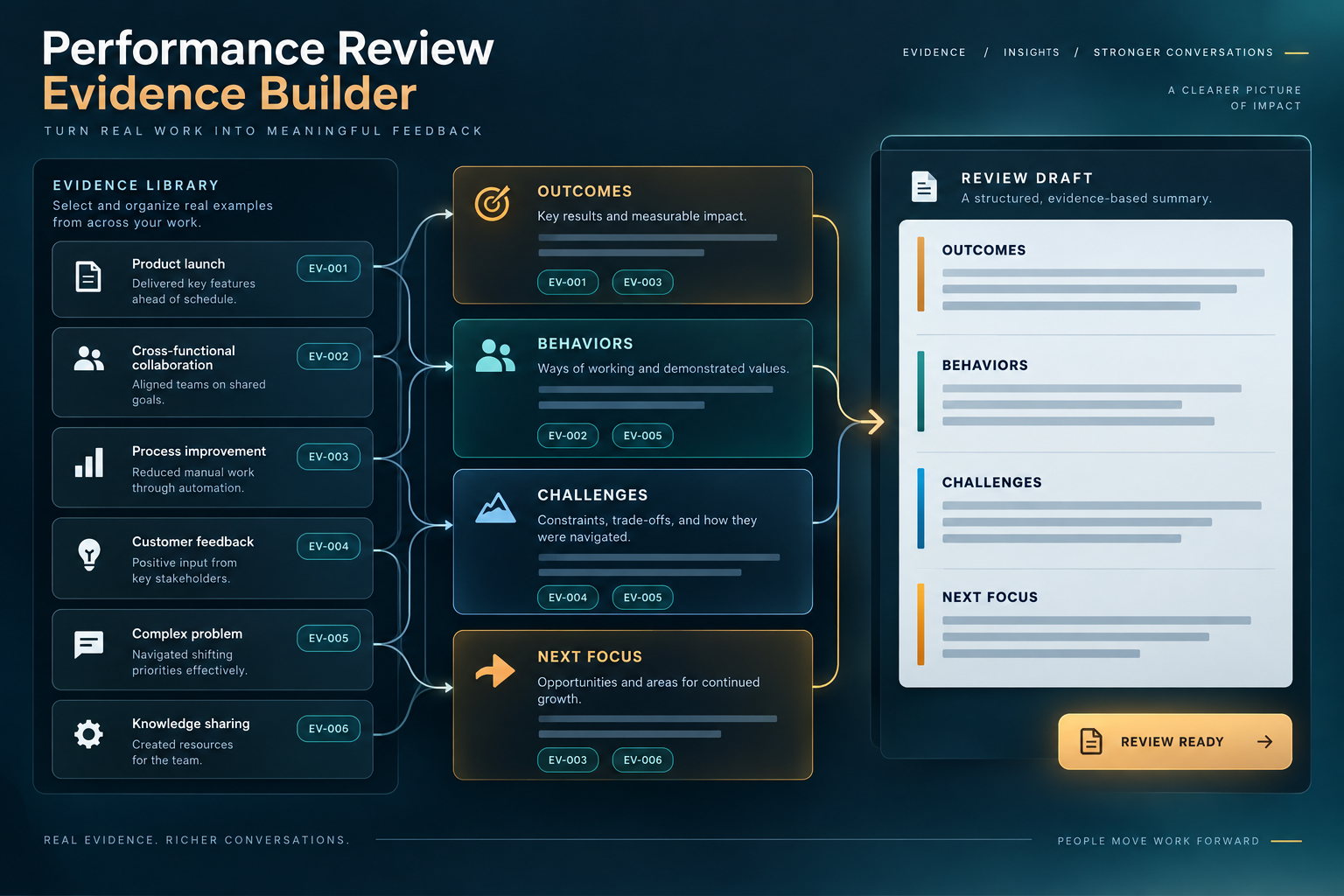Screen dimensions: 1344x896
Task: Click the Outcomes target icon
Action: coord(493,203)
